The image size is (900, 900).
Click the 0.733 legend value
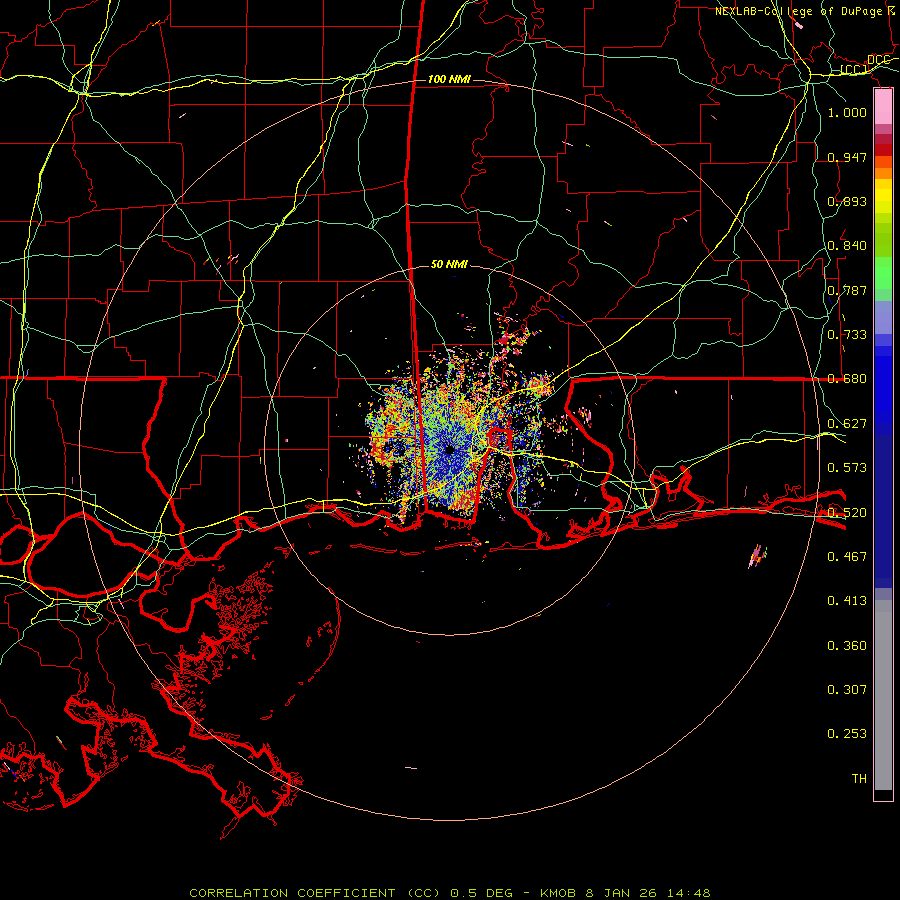(847, 334)
